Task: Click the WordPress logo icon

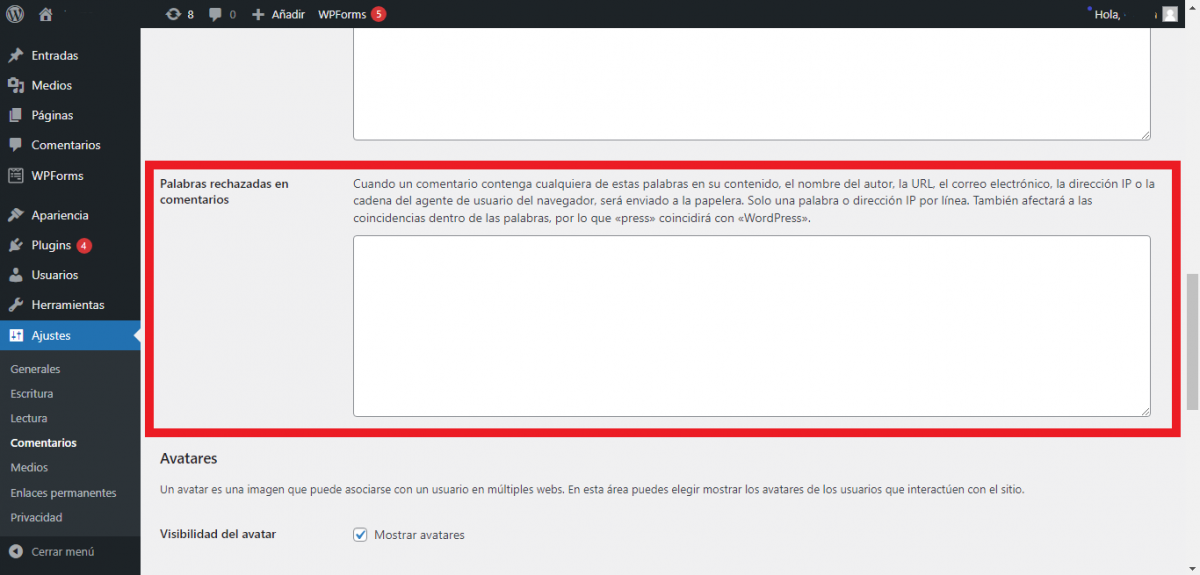Action: click(15, 14)
